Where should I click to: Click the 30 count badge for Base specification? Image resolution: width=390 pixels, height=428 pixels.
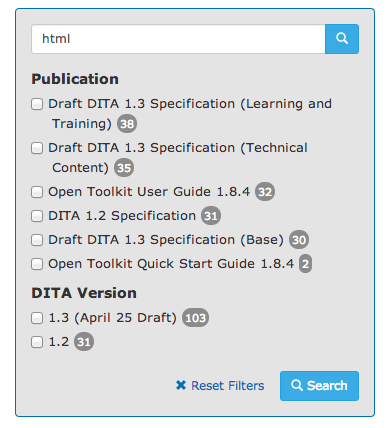click(x=299, y=240)
